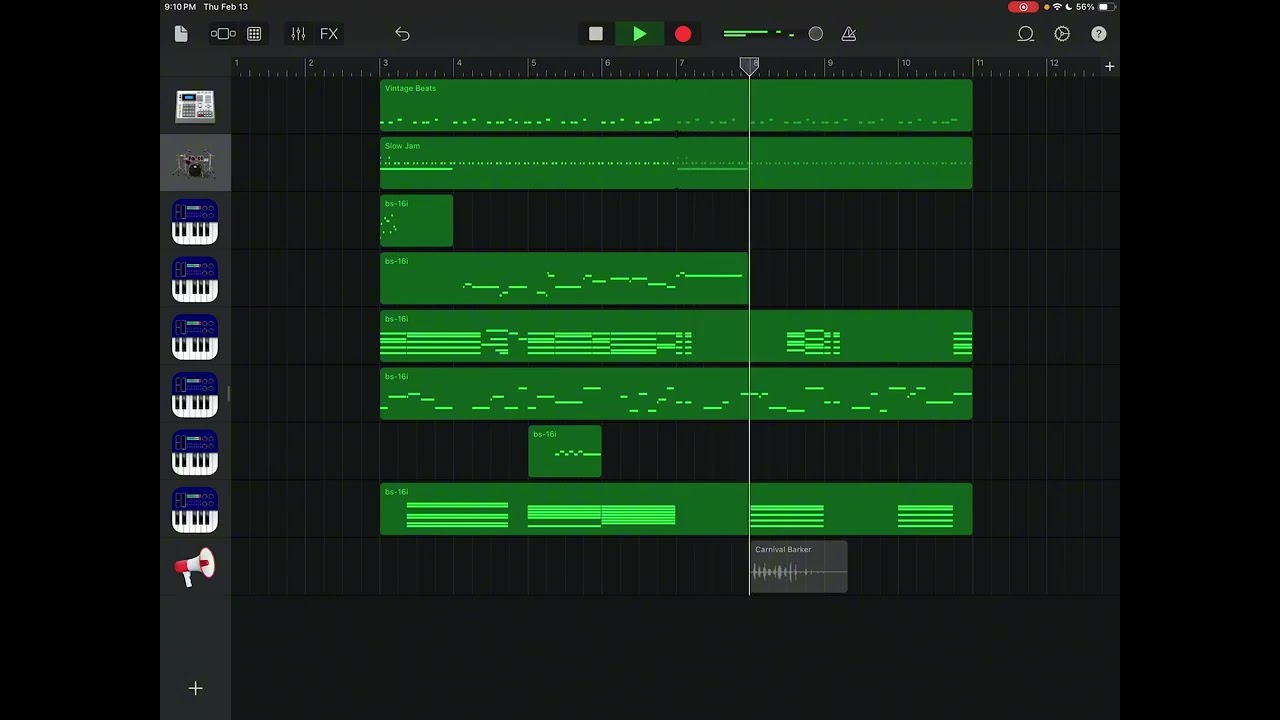The image size is (1280, 720).
Task: Select the fourth bs-16i keyboard track icon
Action: pos(195,395)
